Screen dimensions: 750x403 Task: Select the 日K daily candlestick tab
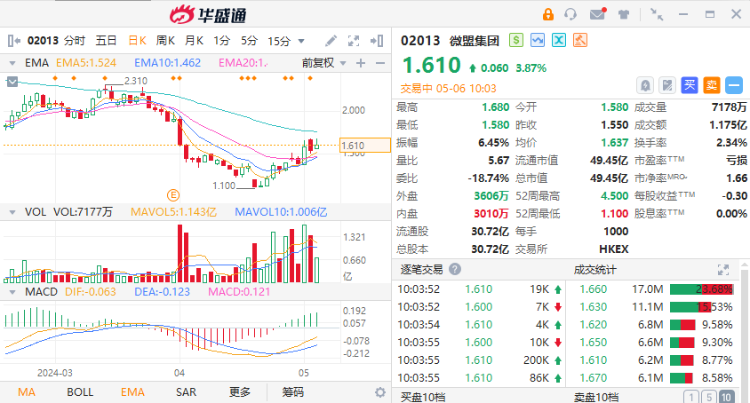(137, 41)
